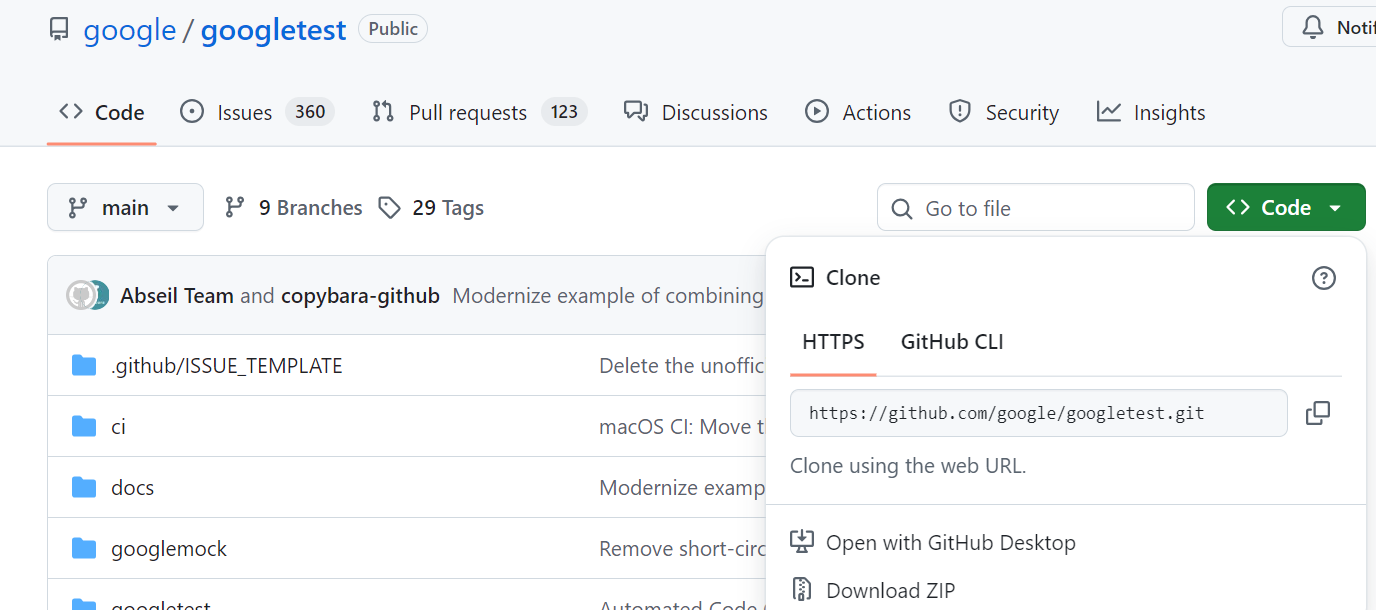Copy the HTTPS clone URL to clipboard
The image size is (1376, 610).
pos(1318,413)
